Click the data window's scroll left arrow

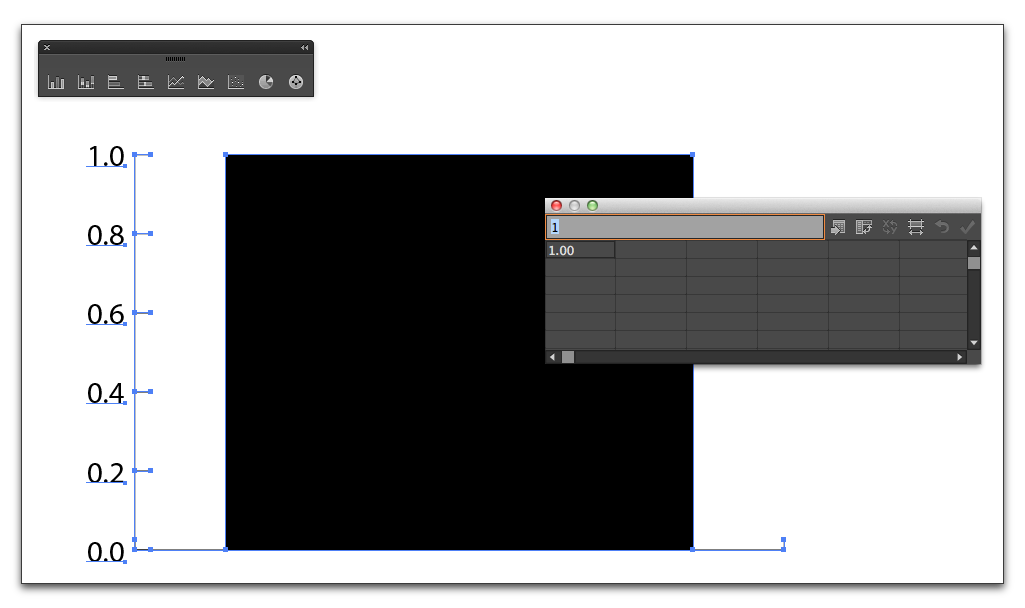pos(552,357)
